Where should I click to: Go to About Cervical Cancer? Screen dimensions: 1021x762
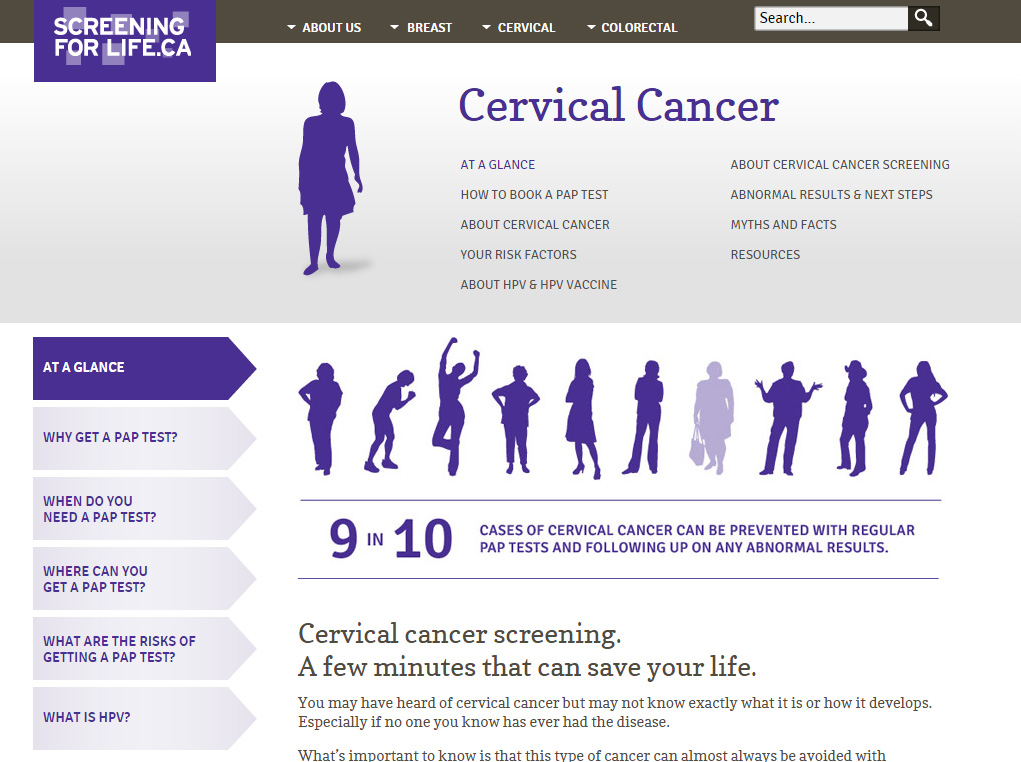tap(535, 225)
